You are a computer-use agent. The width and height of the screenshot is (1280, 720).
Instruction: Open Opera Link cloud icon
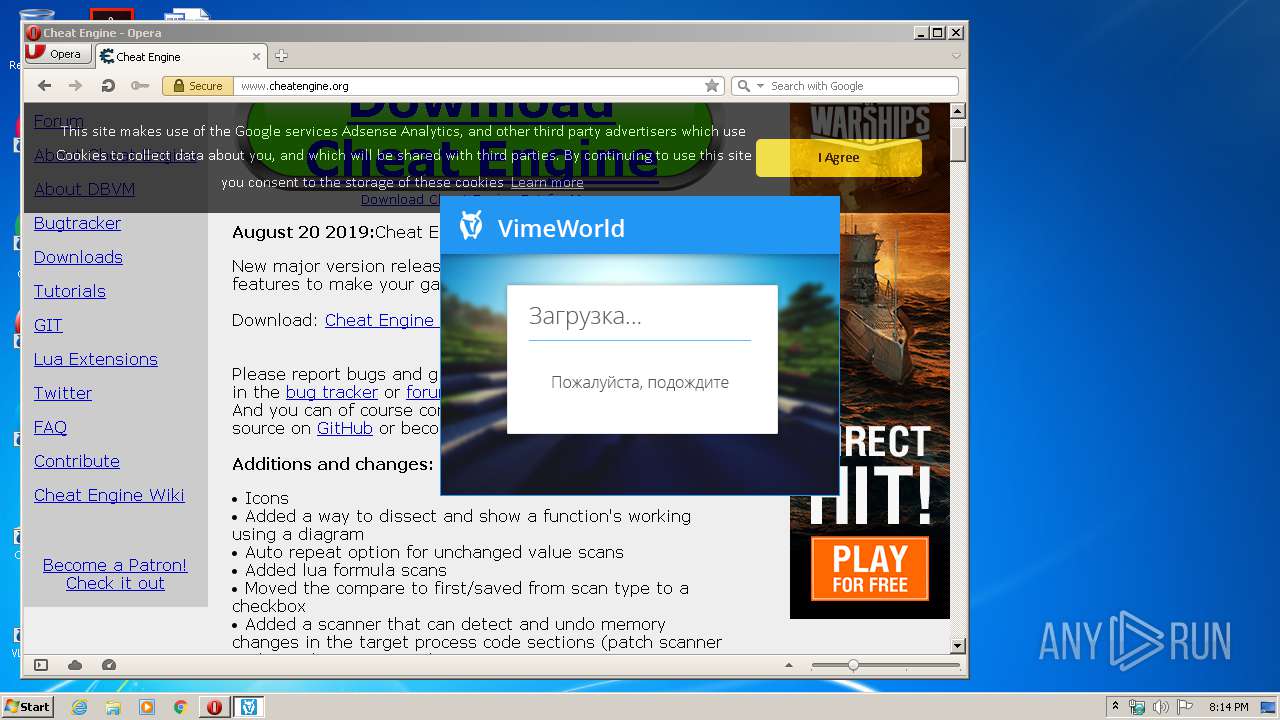pos(75,665)
